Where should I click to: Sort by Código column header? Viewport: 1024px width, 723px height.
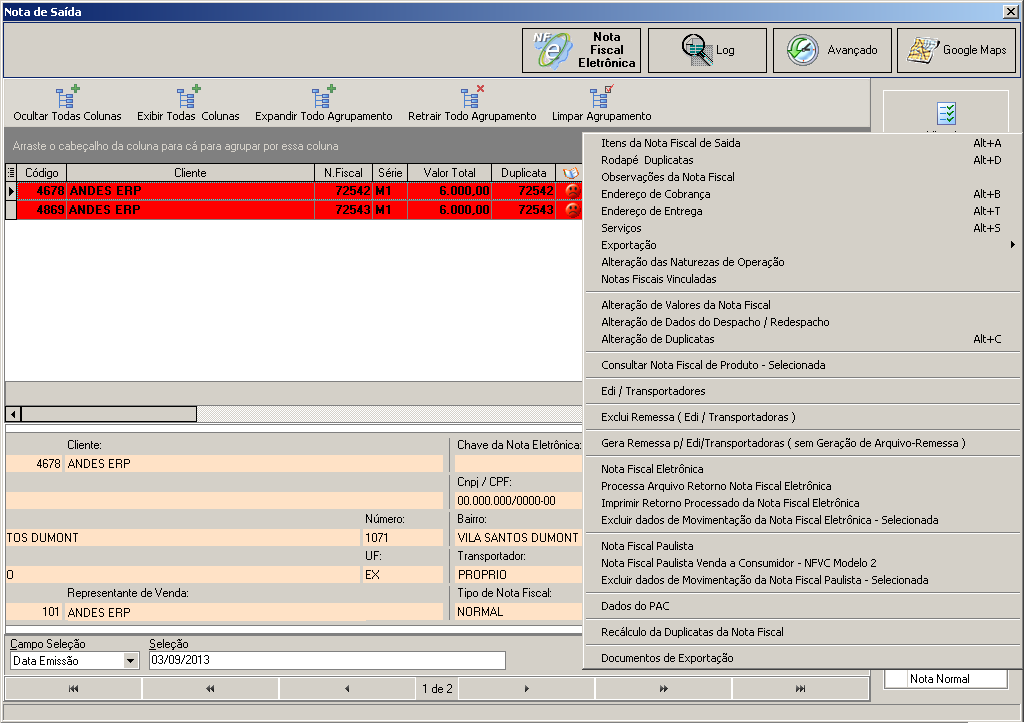tap(42, 173)
